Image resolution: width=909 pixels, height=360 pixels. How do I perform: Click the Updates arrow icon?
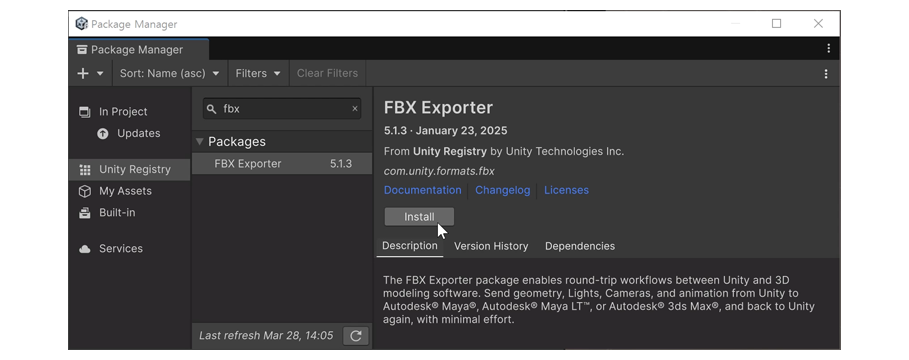(x=103, y=134)
